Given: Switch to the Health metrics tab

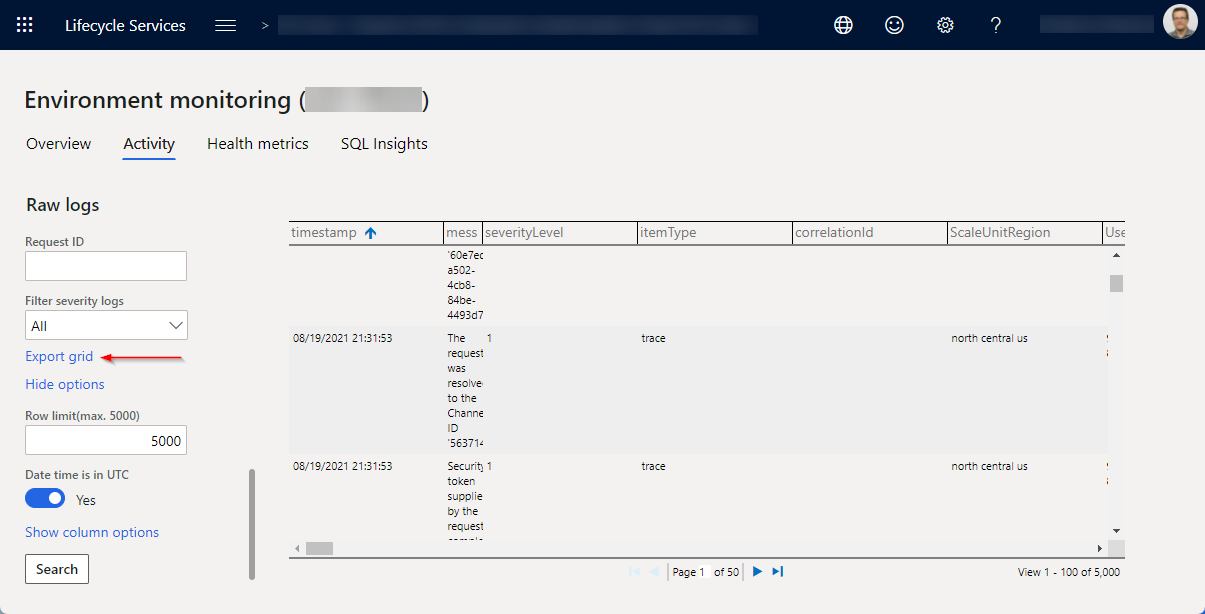Looking at the screenshot, I should tap(257, 144).
